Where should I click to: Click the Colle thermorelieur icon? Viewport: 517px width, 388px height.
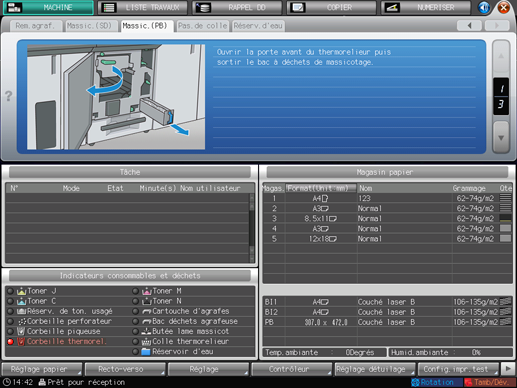tap(147, 342)
